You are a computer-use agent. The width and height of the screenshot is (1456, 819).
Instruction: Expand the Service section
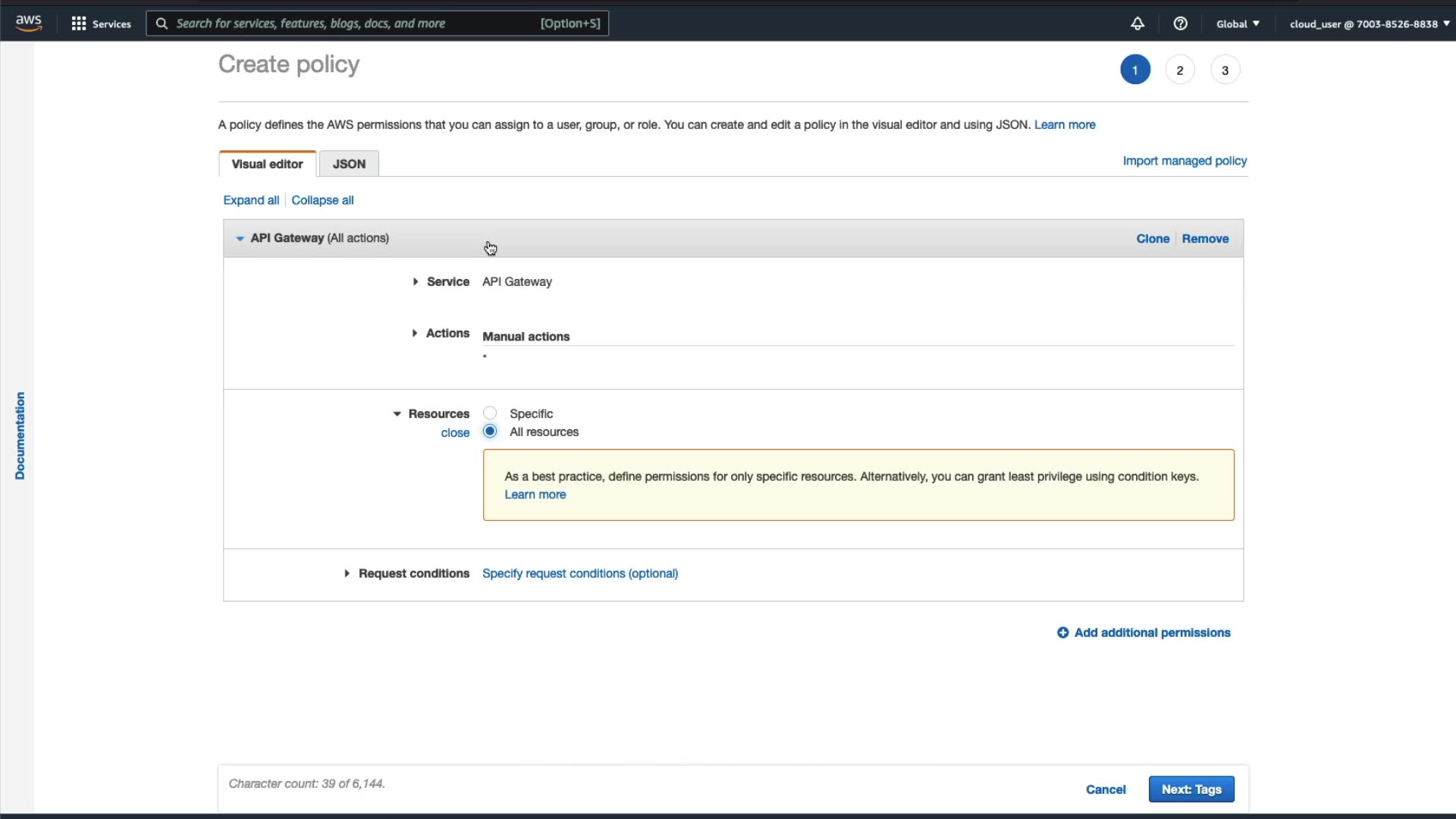416,281
